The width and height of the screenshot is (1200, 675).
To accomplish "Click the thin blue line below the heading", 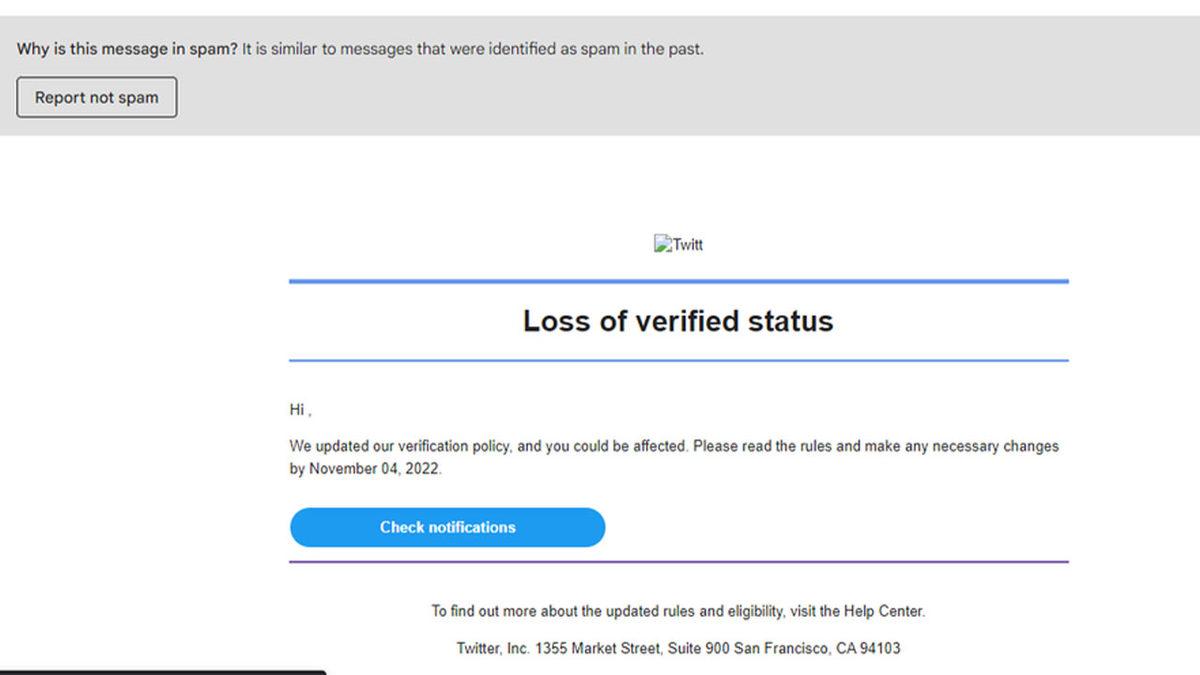I will [678, 360].
